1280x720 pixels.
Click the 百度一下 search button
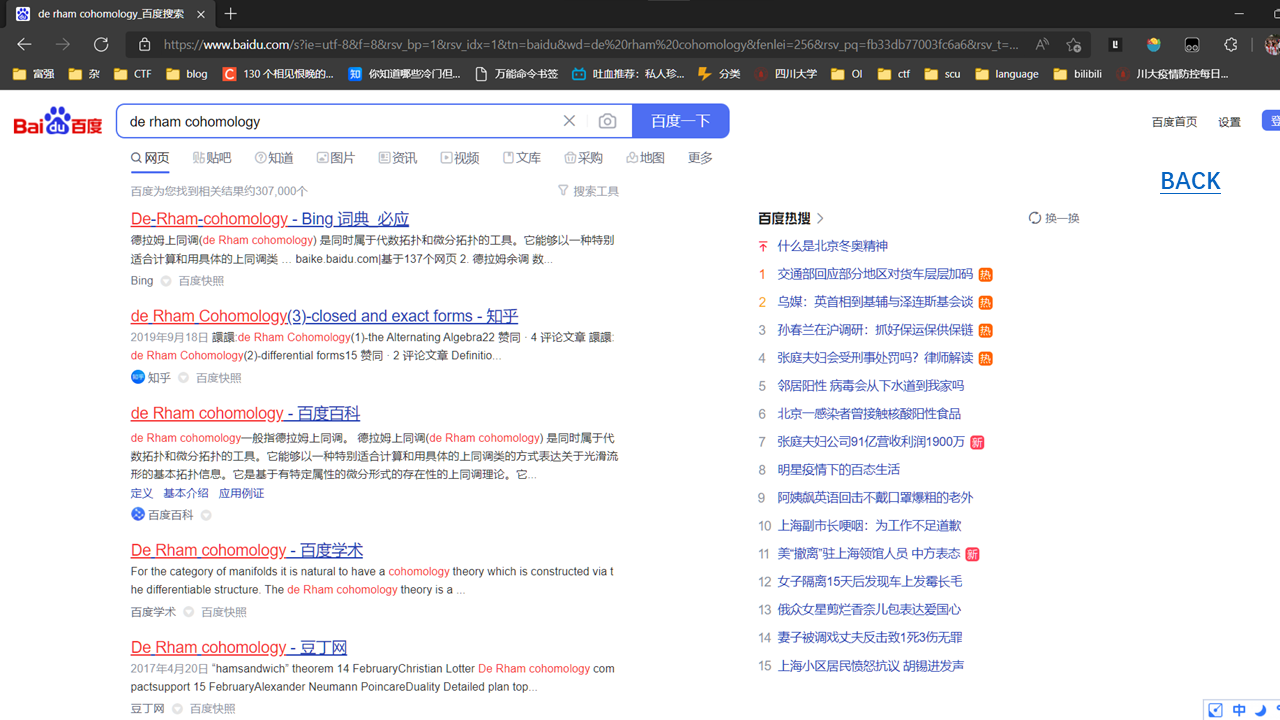pos(681,121)
